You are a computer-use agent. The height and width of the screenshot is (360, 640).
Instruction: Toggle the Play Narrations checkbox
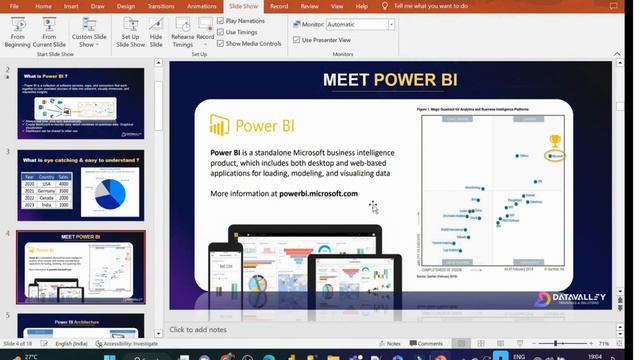click(221, 20)
